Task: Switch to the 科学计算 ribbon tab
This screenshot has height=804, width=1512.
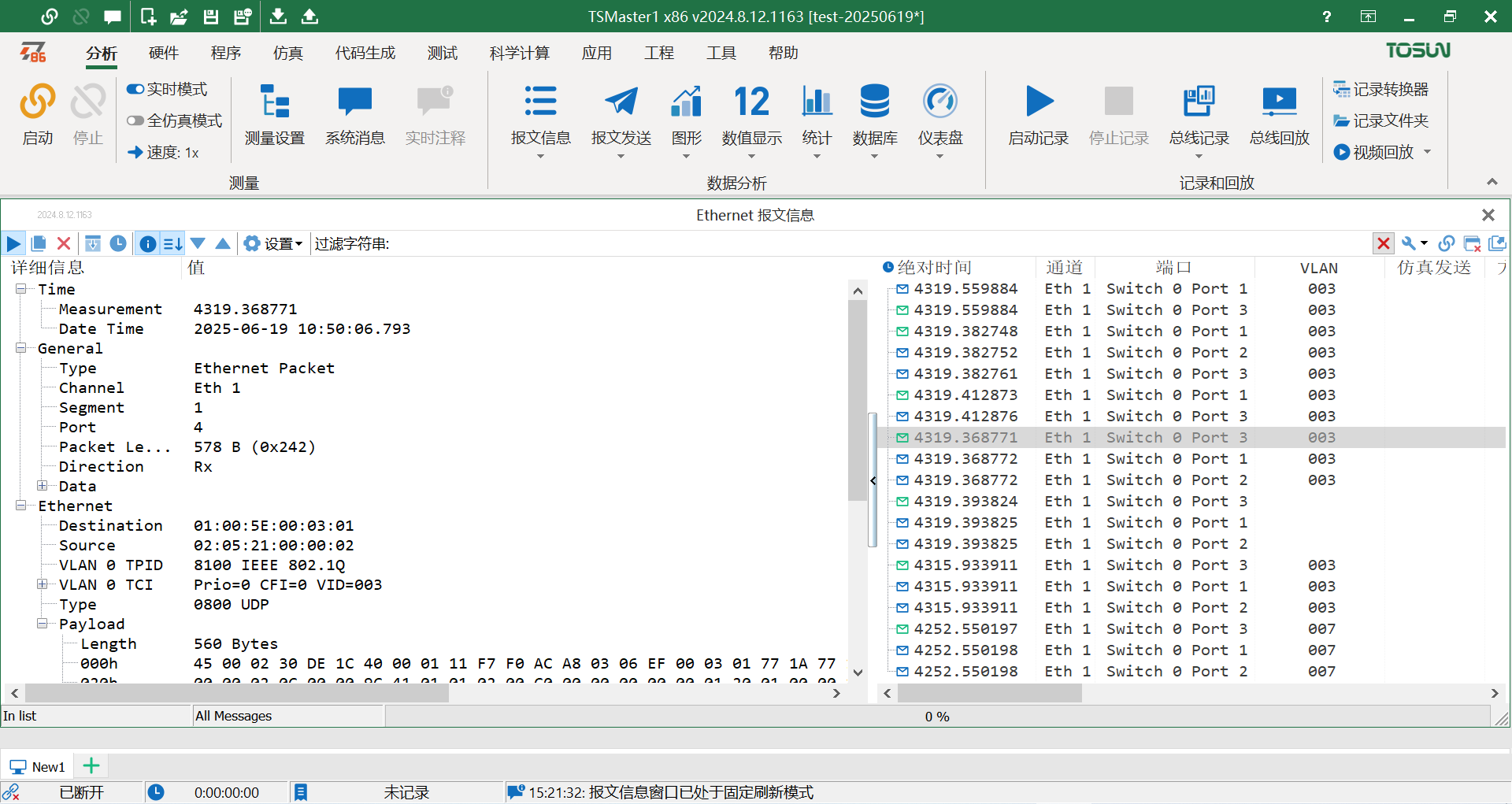Action: 520,53
